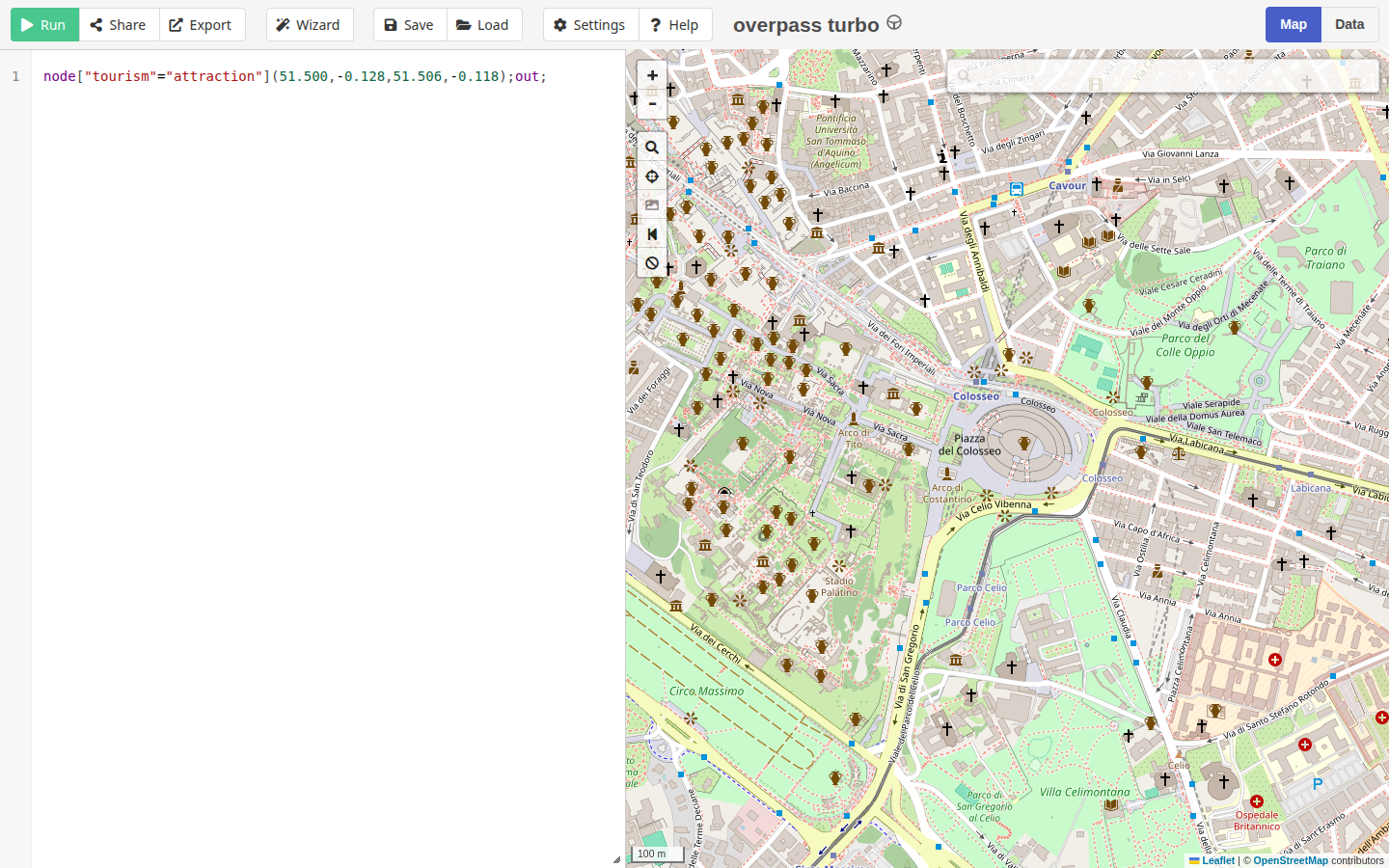Switch to the Map tab

point(1294,25)
